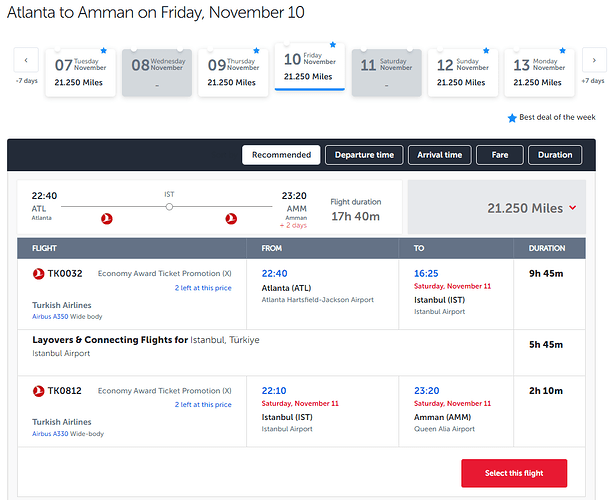
Task: Open Airbus A330 aircraft details link
Action: pos(52,434)
